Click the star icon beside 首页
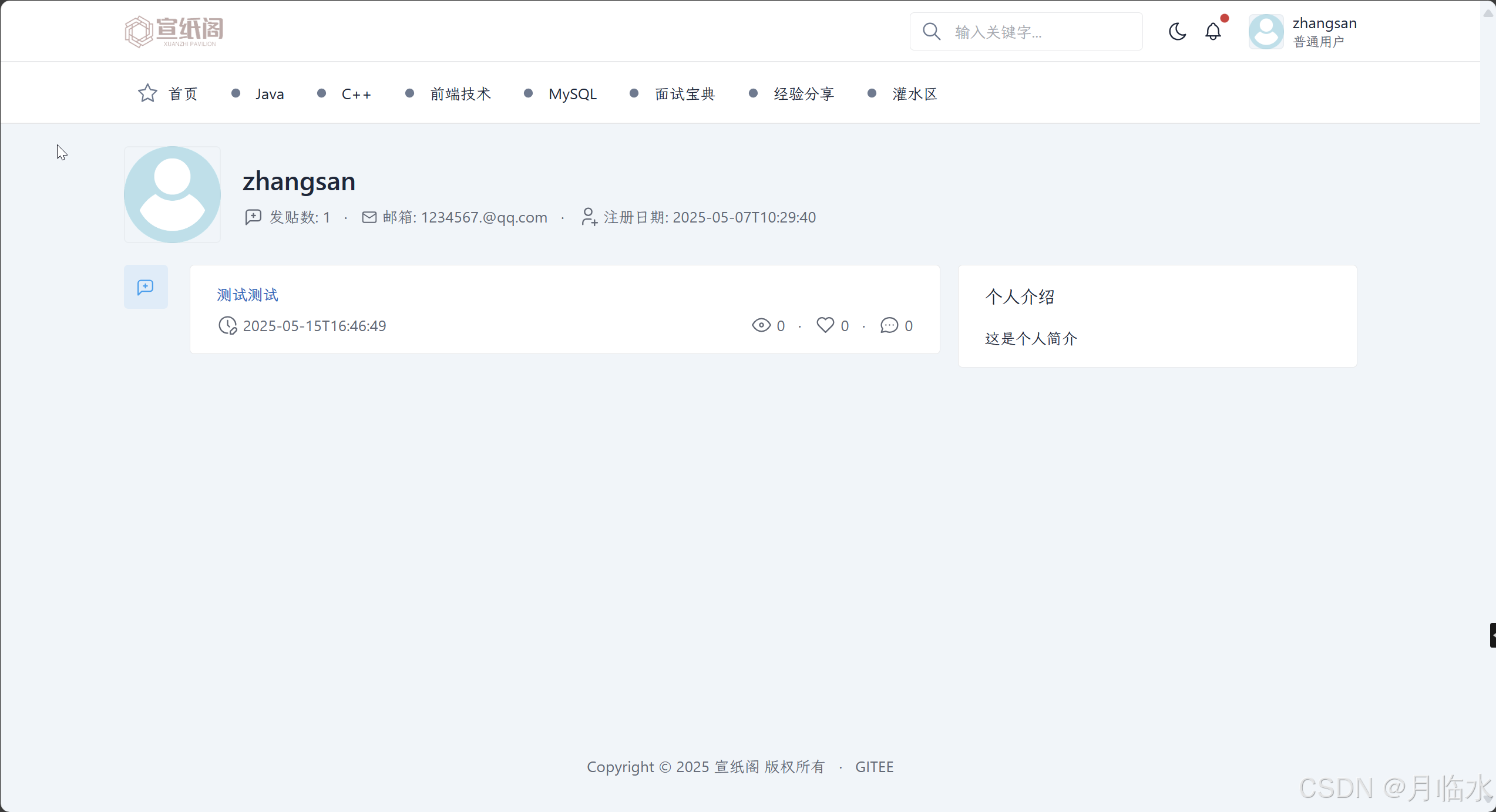The image size is (1496, 812). tap(147, 93)
